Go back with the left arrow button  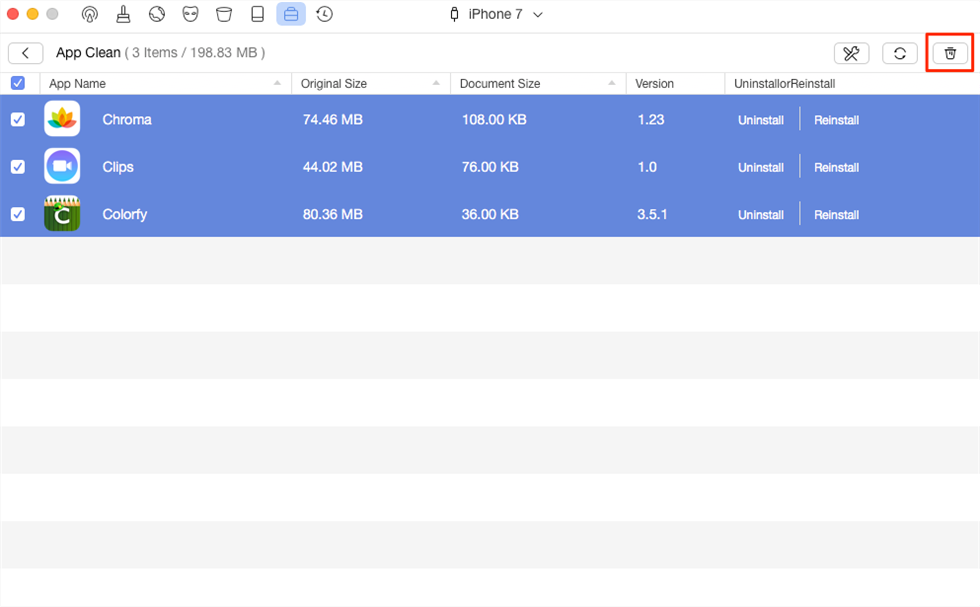(x=25, y=53)
